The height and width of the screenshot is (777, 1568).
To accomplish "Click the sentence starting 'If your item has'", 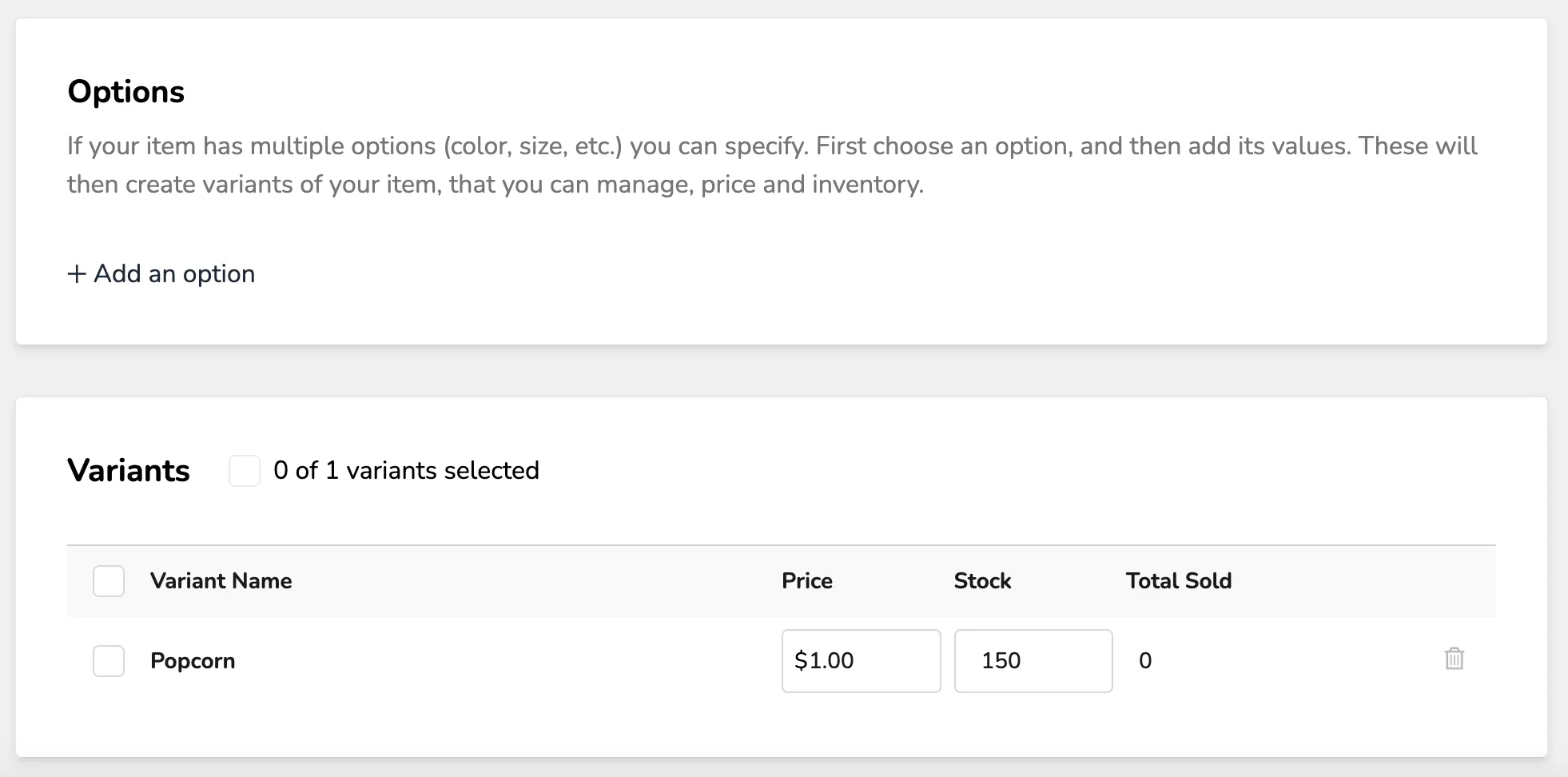I will [x=438, y=146].
